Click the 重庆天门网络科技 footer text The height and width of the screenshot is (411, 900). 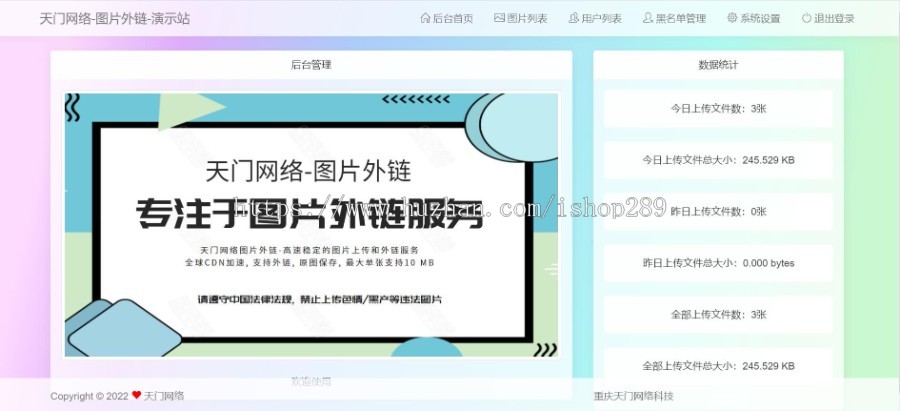pyautogui.click(x=633, y=396)
